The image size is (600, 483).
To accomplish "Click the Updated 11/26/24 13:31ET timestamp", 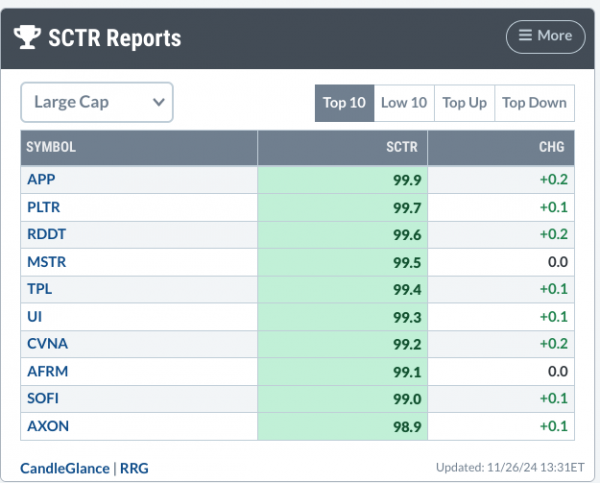I will (x=510, y=468).
